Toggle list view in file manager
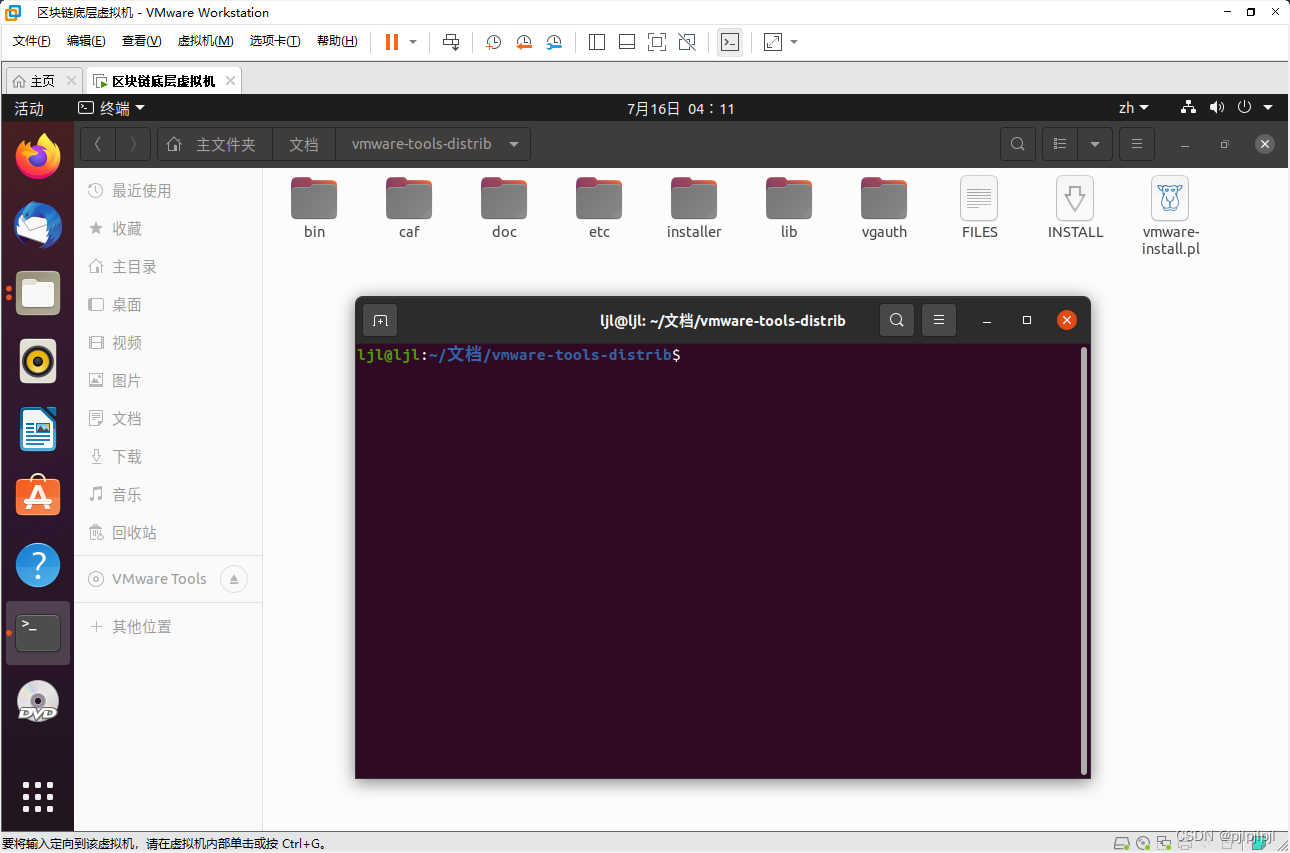 click(1060, 144)
